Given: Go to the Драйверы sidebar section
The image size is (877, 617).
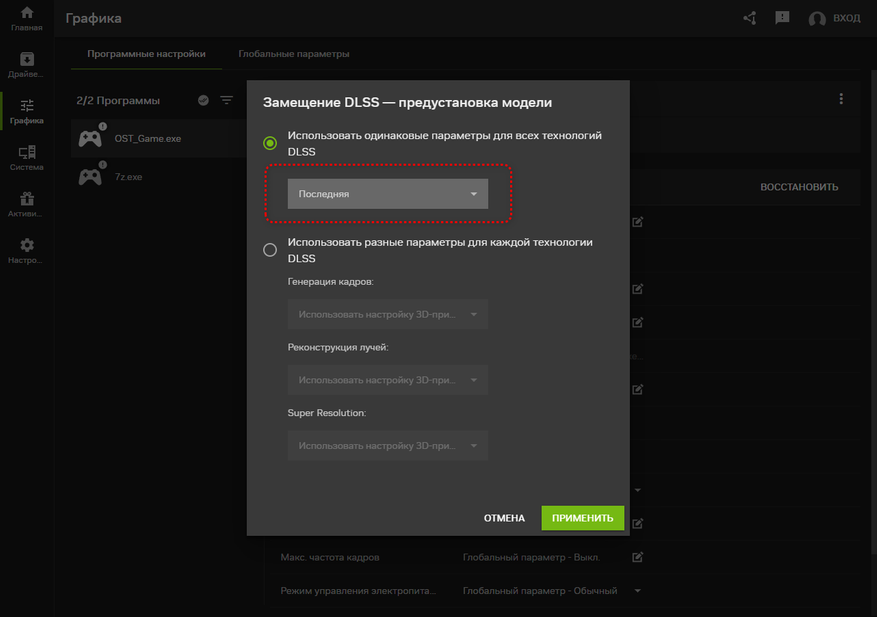Looking at the screenshot, I should pos(27,65).
